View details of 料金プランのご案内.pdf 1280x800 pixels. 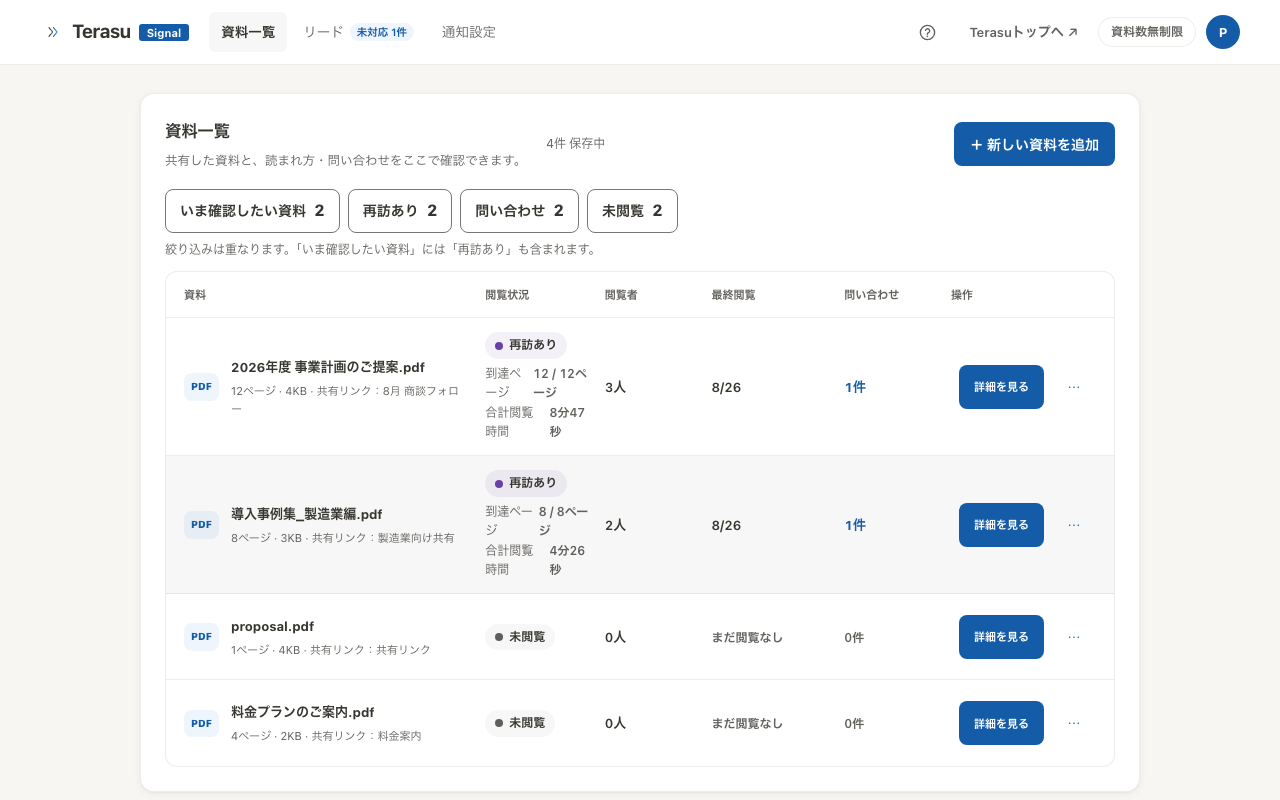(1001, 723)
